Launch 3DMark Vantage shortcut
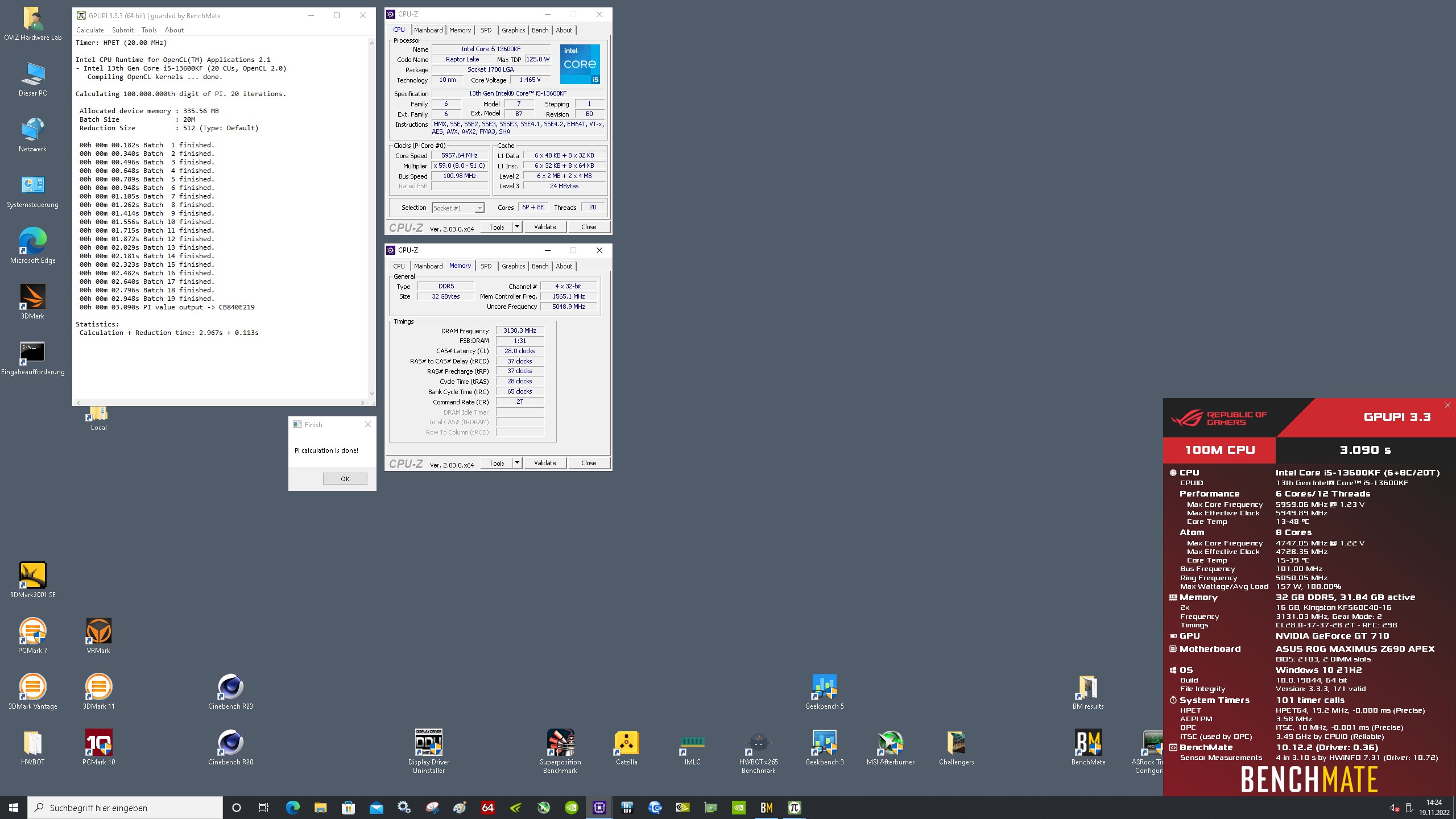 click(x=32, y=692)
